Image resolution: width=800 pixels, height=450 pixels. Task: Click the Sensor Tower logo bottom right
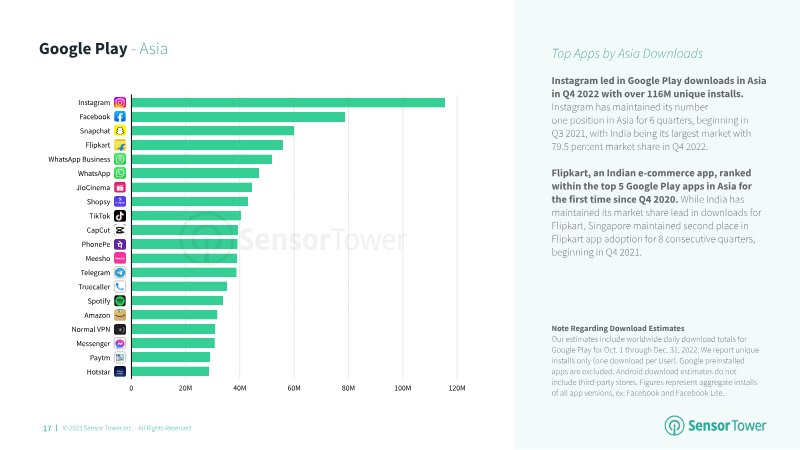tap(715, 426)
